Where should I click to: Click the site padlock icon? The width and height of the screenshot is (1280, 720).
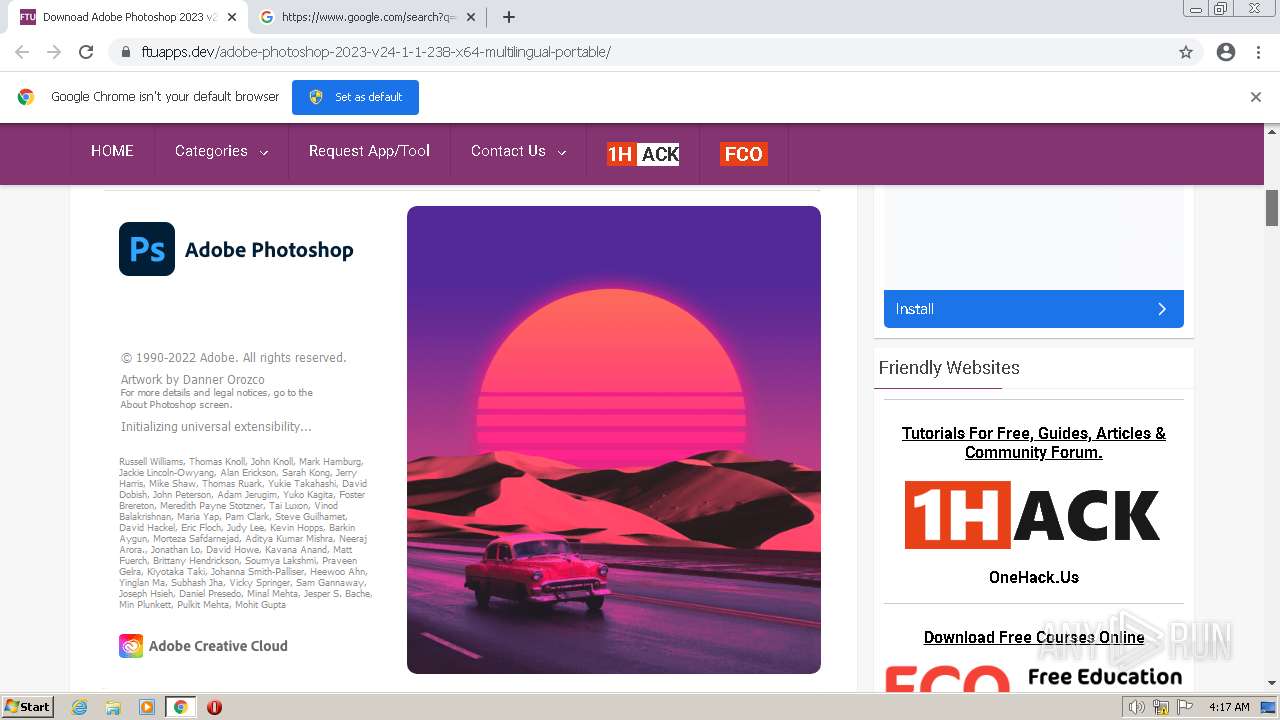(126, 52)
